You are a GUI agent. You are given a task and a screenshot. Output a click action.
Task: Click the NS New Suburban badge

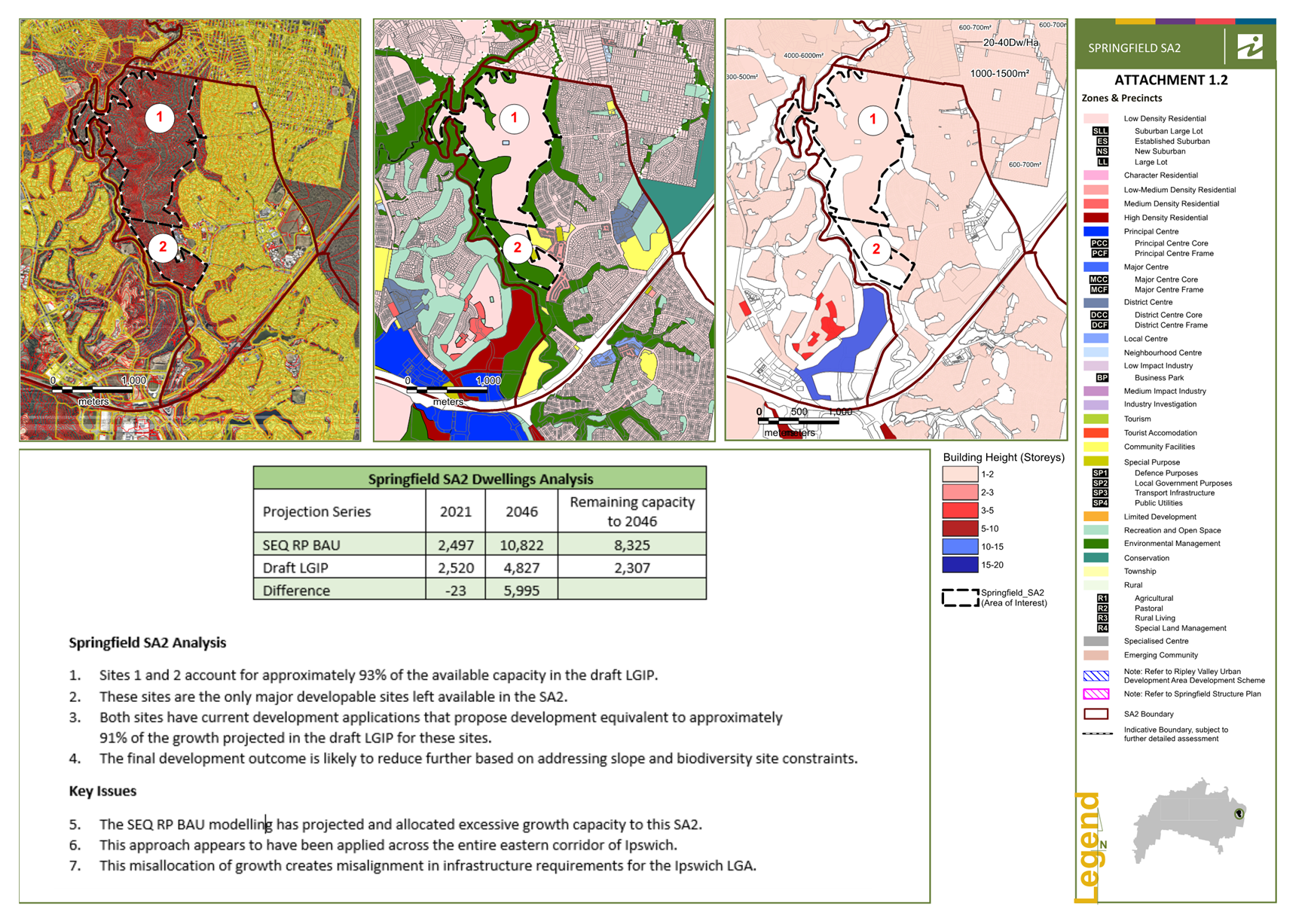[1102, 151]
